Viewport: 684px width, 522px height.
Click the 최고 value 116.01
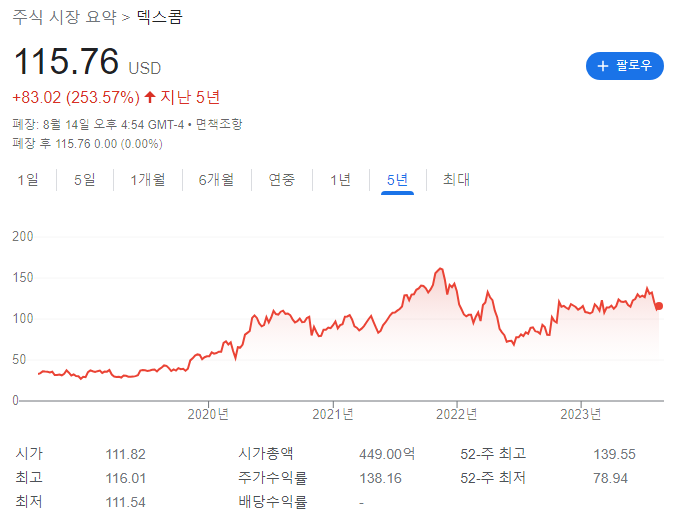coord(125,478)
